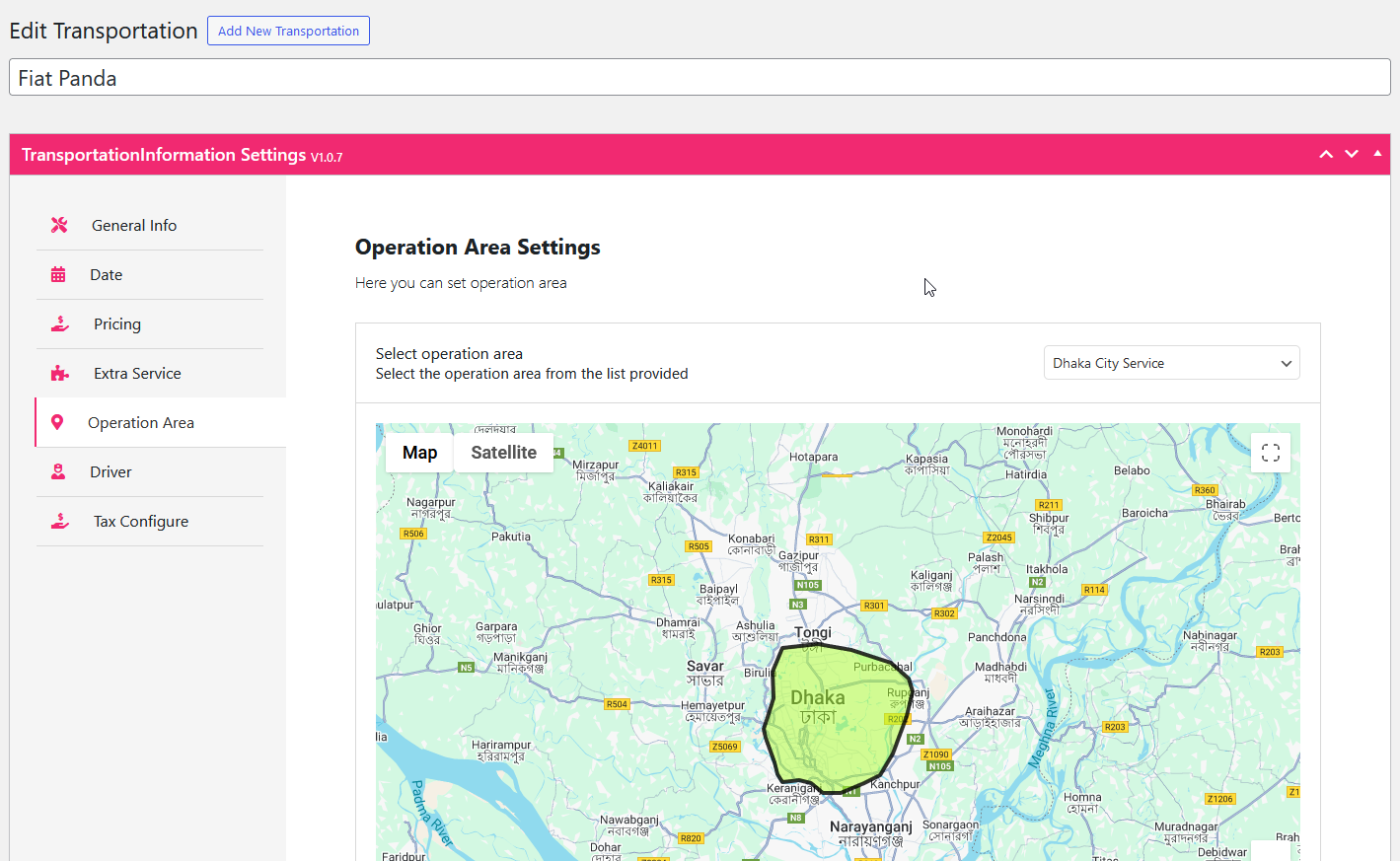Switch map to Satellite view

pos(503,453)
